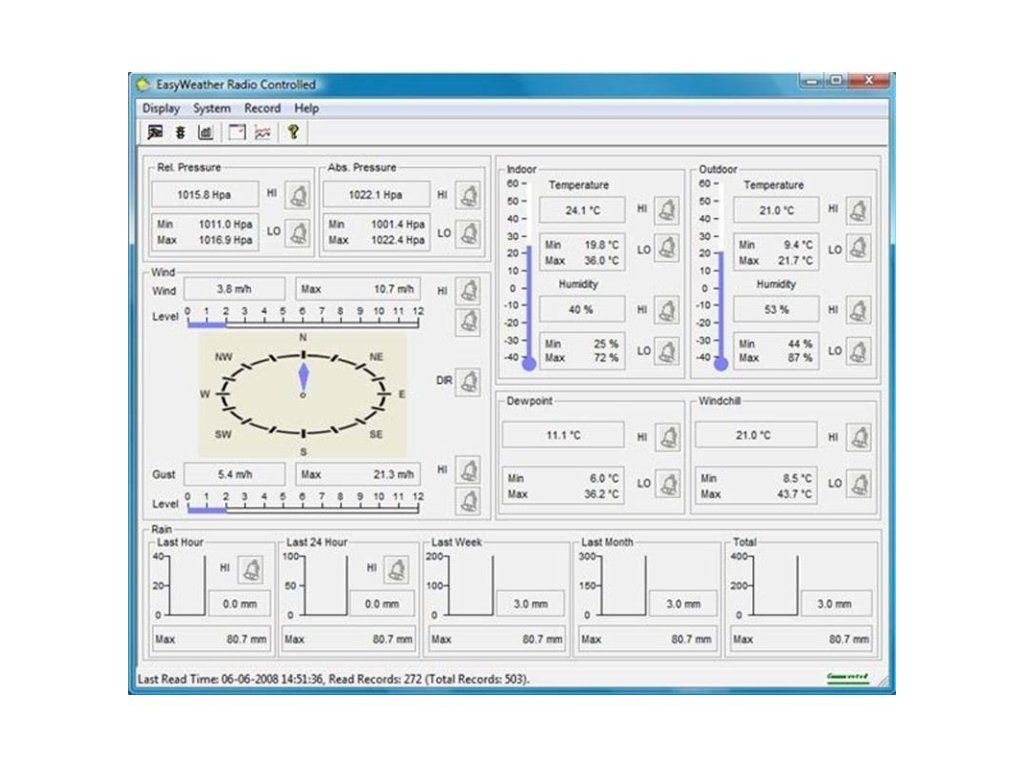Click the Rain Last 24 Hour HI alarm bell
Viewport: 1024px width, 768px height.
tap(397, 569)
